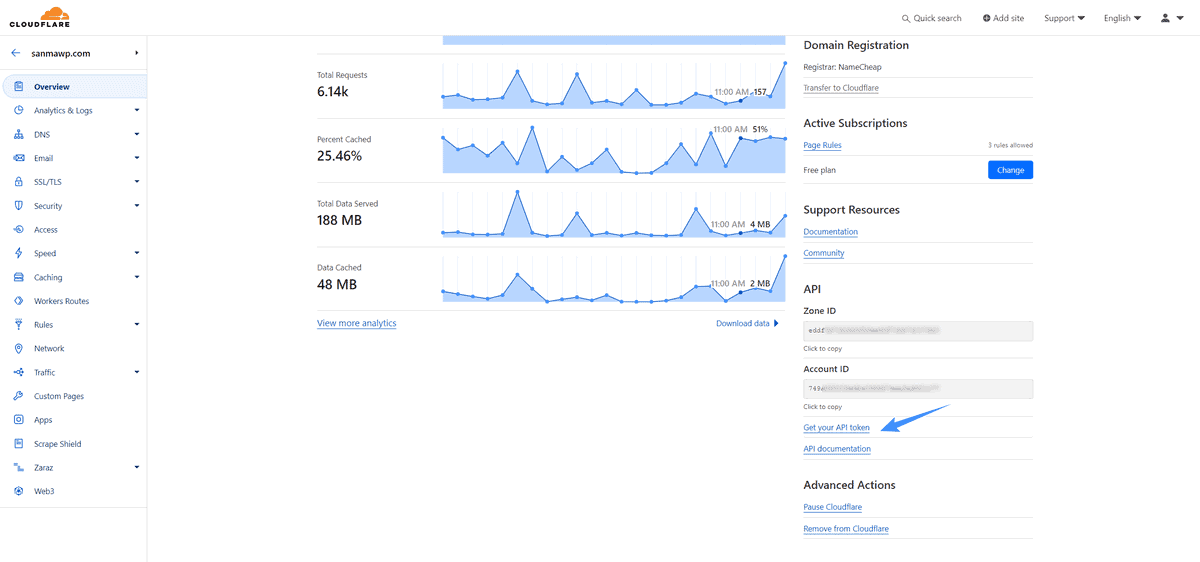Click the blue Change plan button
This screenshot has width=1200, height=562.
(1010, 170)
